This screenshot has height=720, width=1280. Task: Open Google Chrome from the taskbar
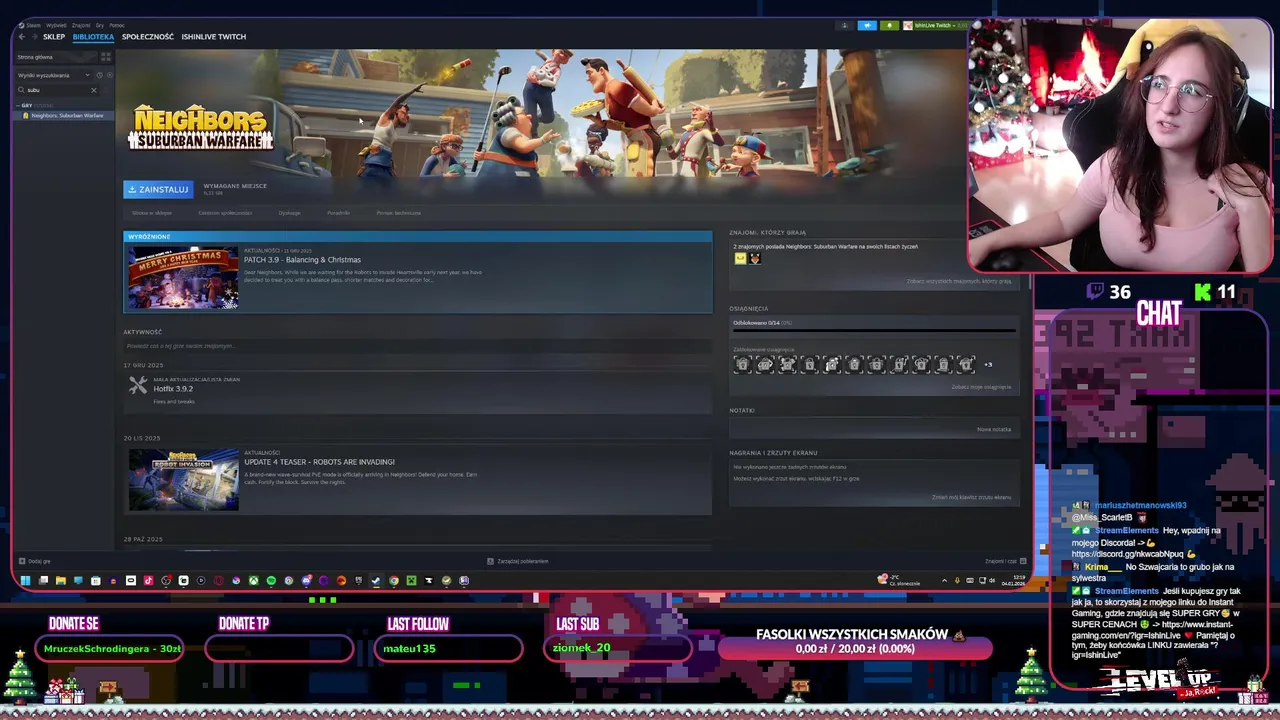pos(394,580)
